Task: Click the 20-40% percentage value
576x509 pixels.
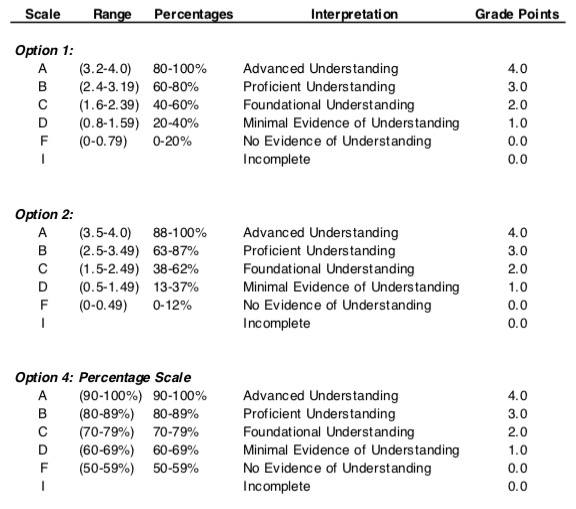Action: pos(176,123)
